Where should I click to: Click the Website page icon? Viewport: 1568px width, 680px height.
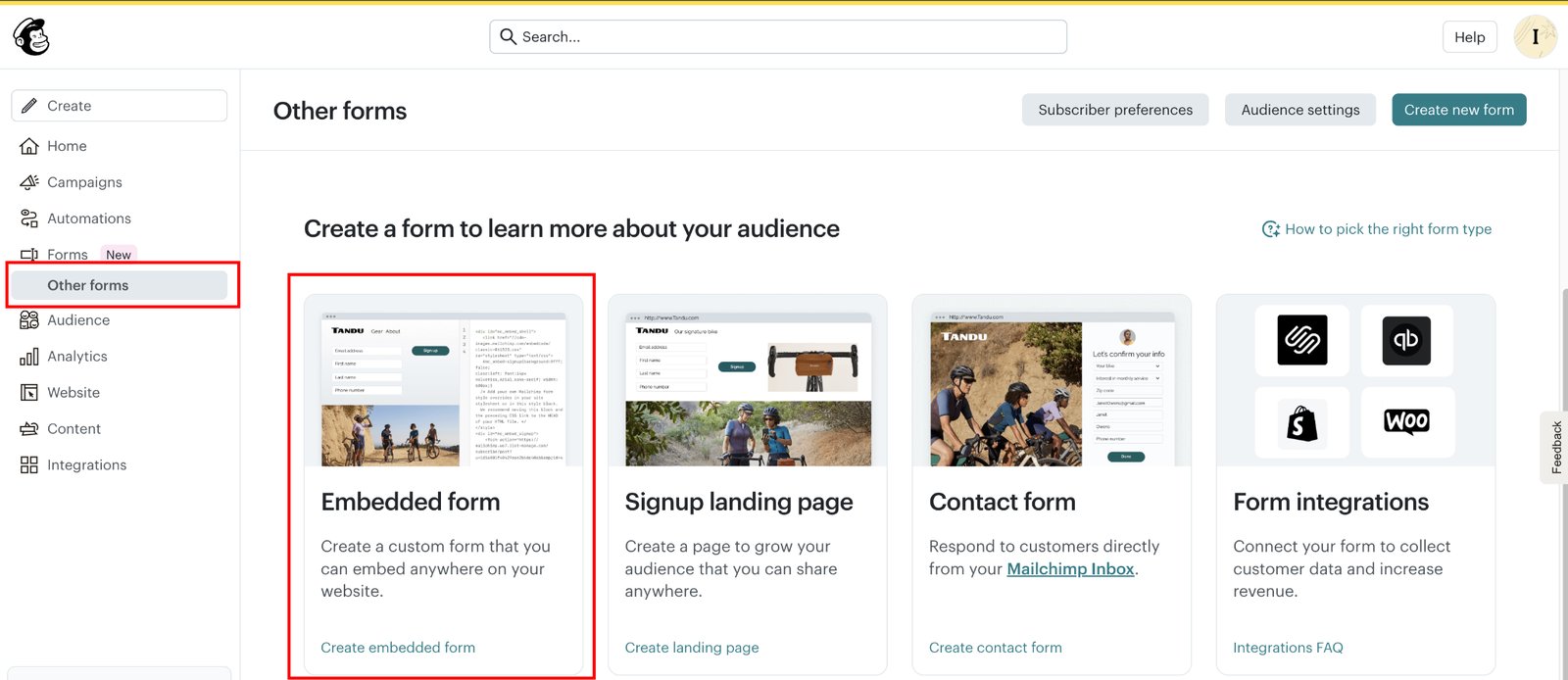click(x=29, y=393)
